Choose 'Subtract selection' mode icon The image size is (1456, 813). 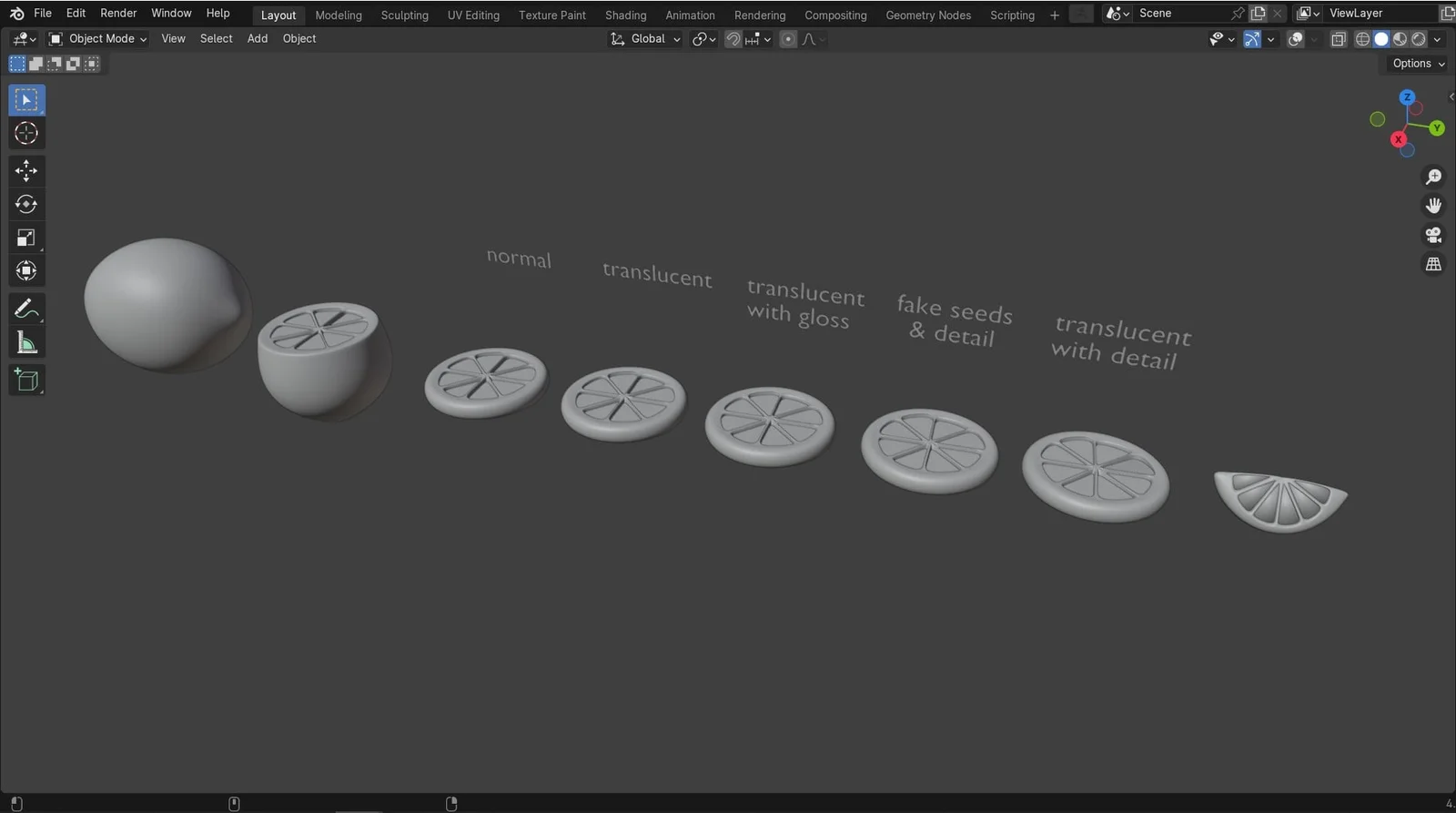coord(55,64)
